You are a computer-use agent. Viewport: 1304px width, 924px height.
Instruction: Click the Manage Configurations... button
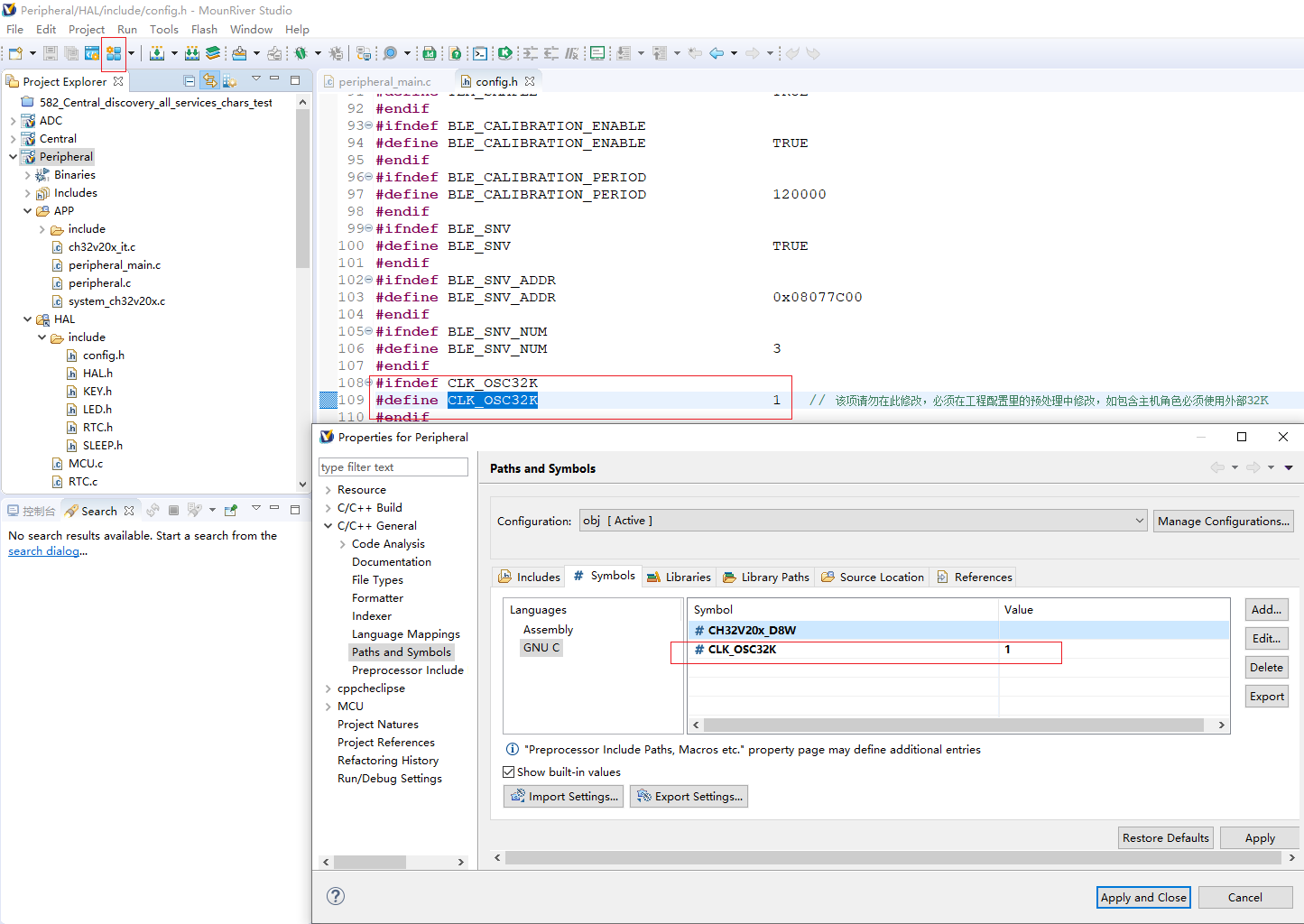pyautogui.click(x=1223, y=521)
